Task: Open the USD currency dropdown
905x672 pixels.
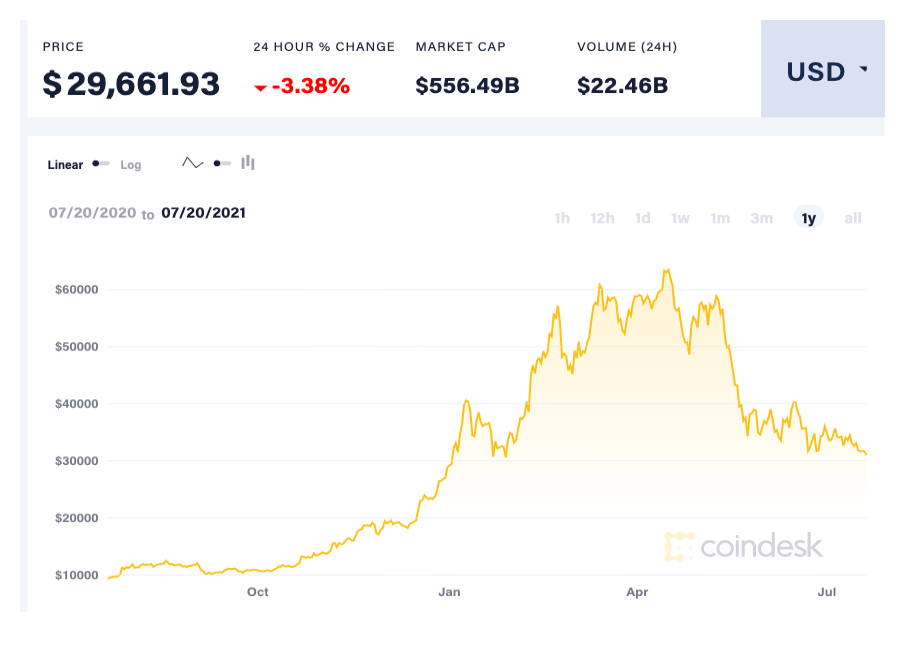Action: pos(822,69)
